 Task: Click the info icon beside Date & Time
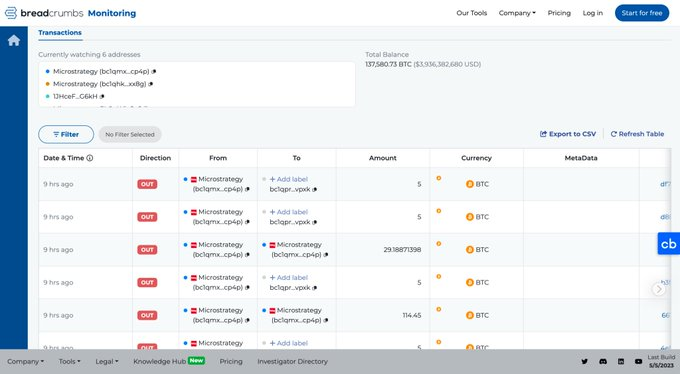tap(90, 158)
